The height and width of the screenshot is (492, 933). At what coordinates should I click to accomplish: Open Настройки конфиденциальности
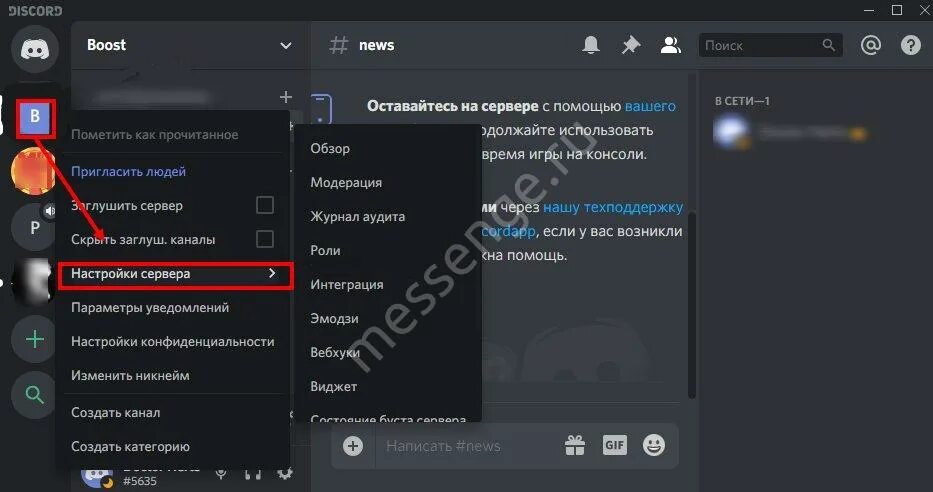click(173, 341)
